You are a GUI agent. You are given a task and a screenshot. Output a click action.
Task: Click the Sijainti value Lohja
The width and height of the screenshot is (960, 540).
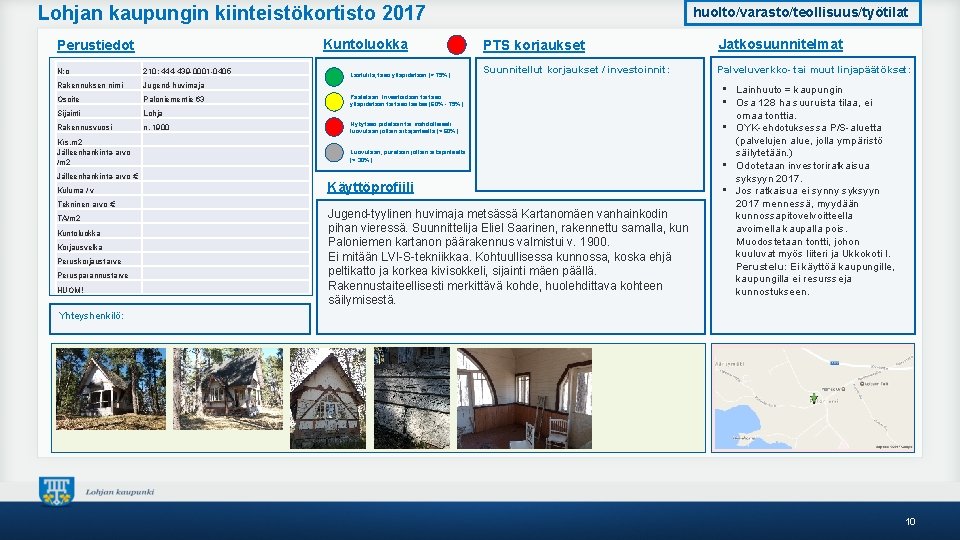tap(153, 113)
